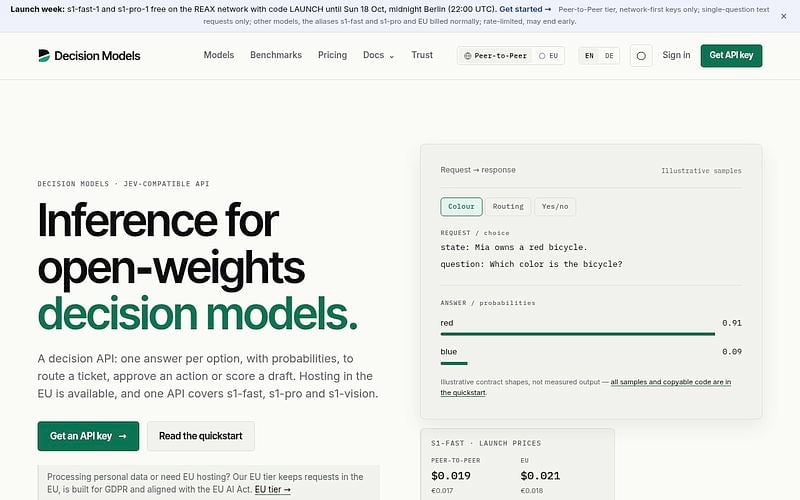Click the 'Illustrative samples' label

pos(701,171)
